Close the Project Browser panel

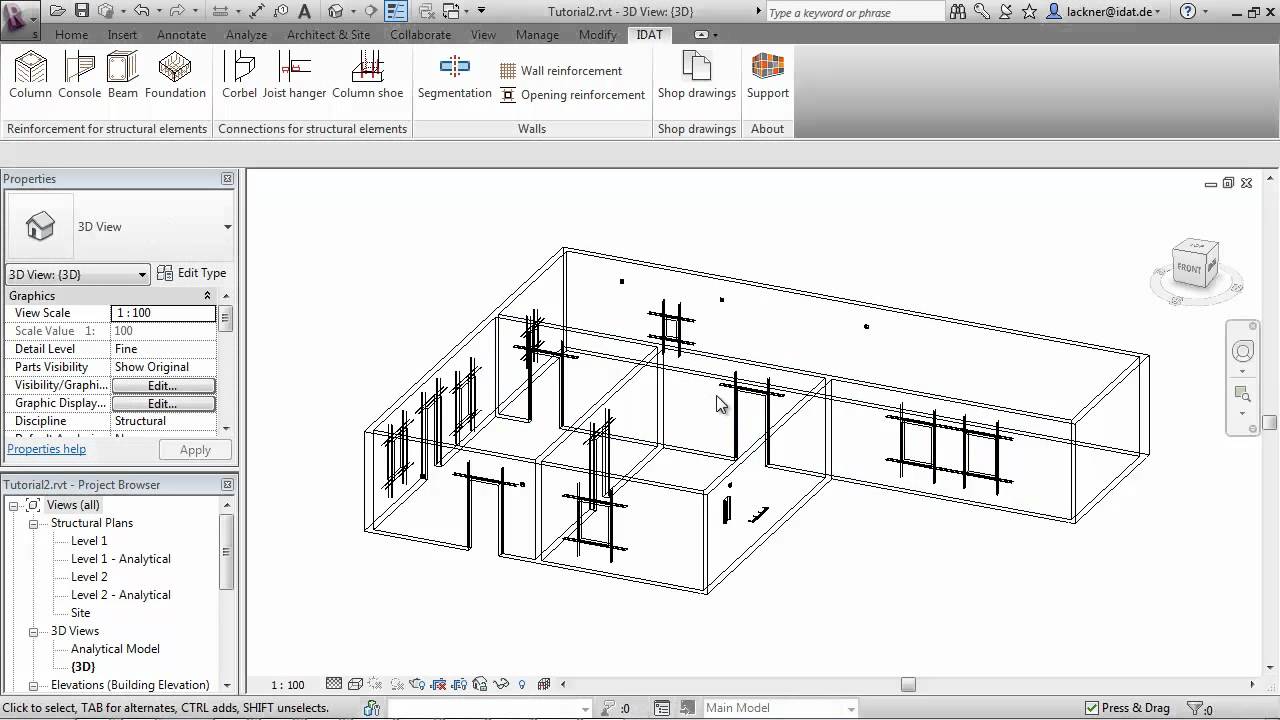(x=227, y=485)
